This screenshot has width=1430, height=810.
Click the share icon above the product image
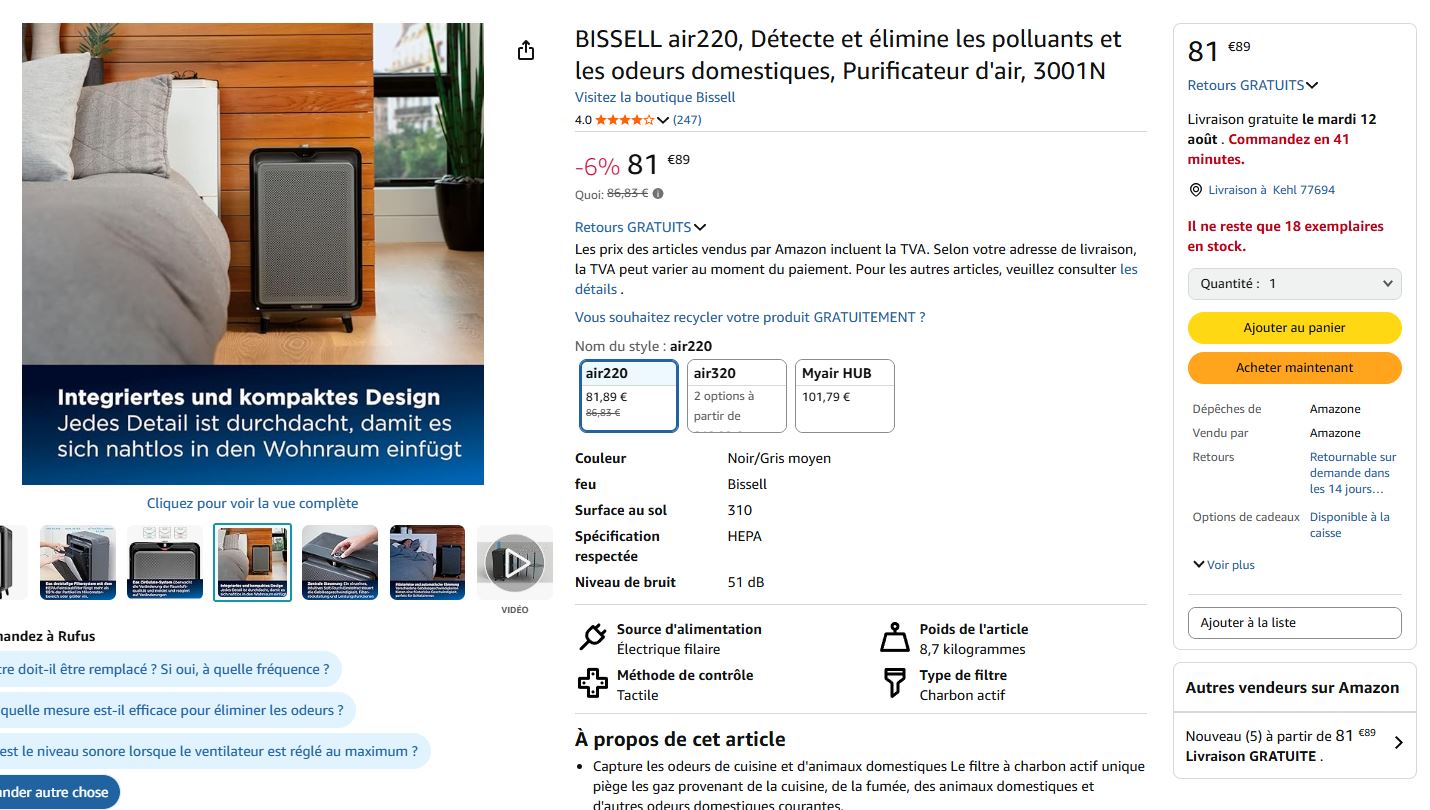pyautogui.click(x=526, y=51)
